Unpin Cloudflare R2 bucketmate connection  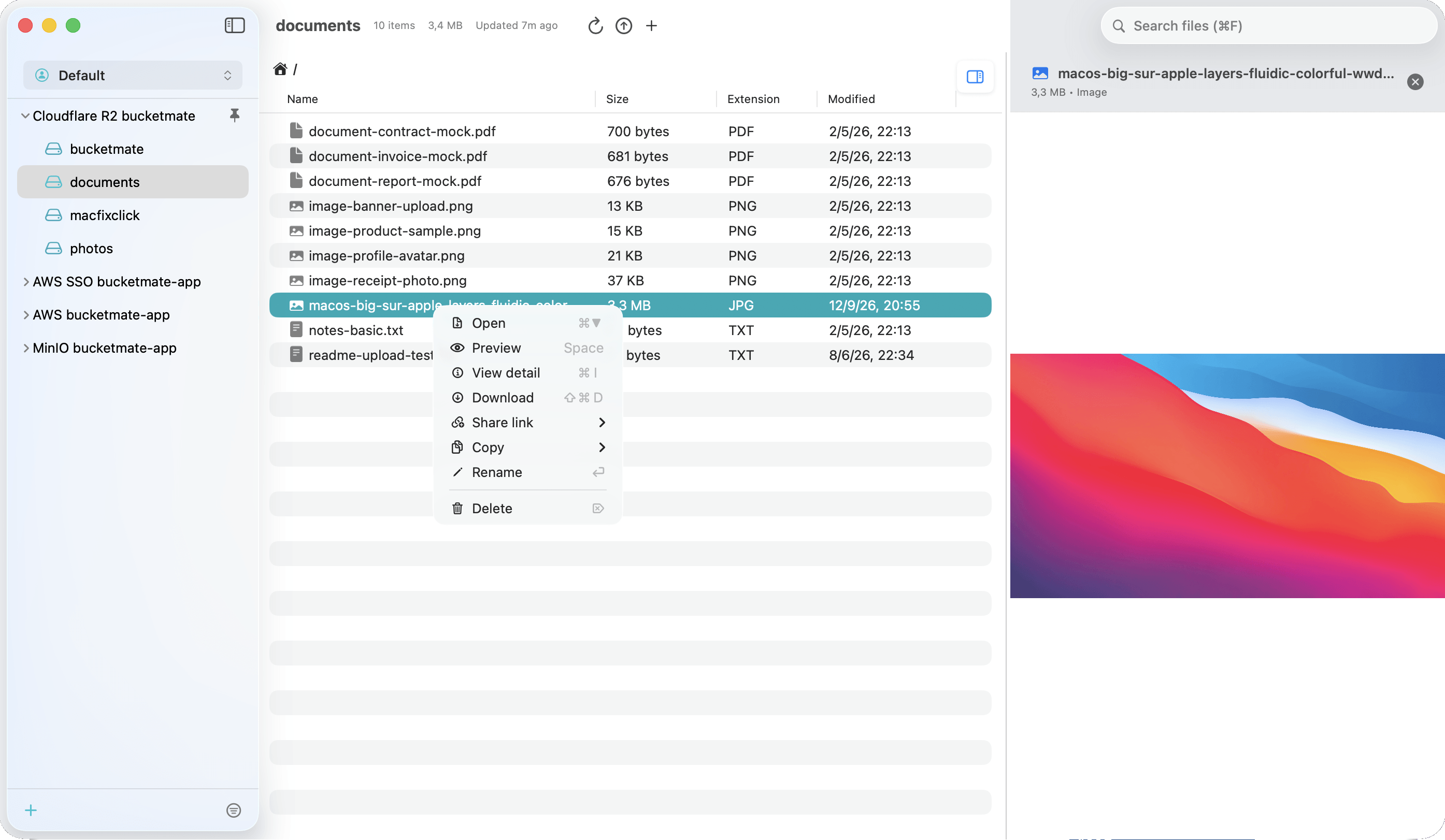pos(235,115)
